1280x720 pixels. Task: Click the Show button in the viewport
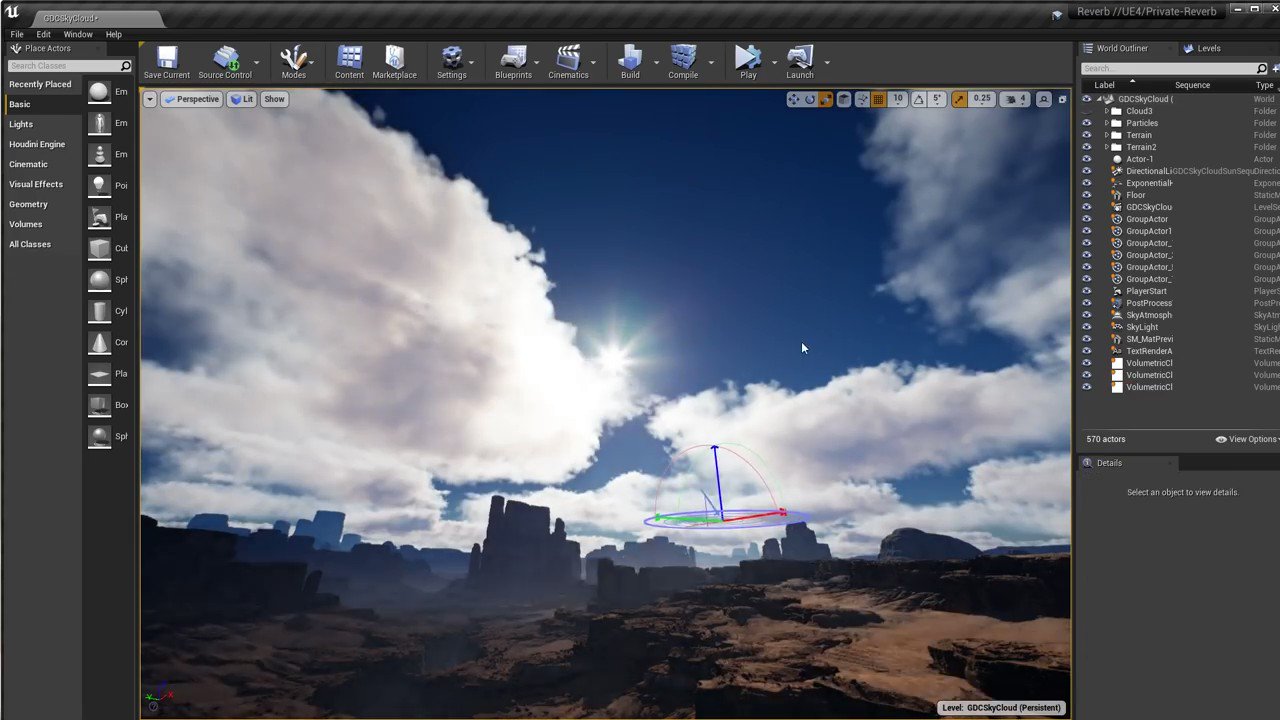274,99
